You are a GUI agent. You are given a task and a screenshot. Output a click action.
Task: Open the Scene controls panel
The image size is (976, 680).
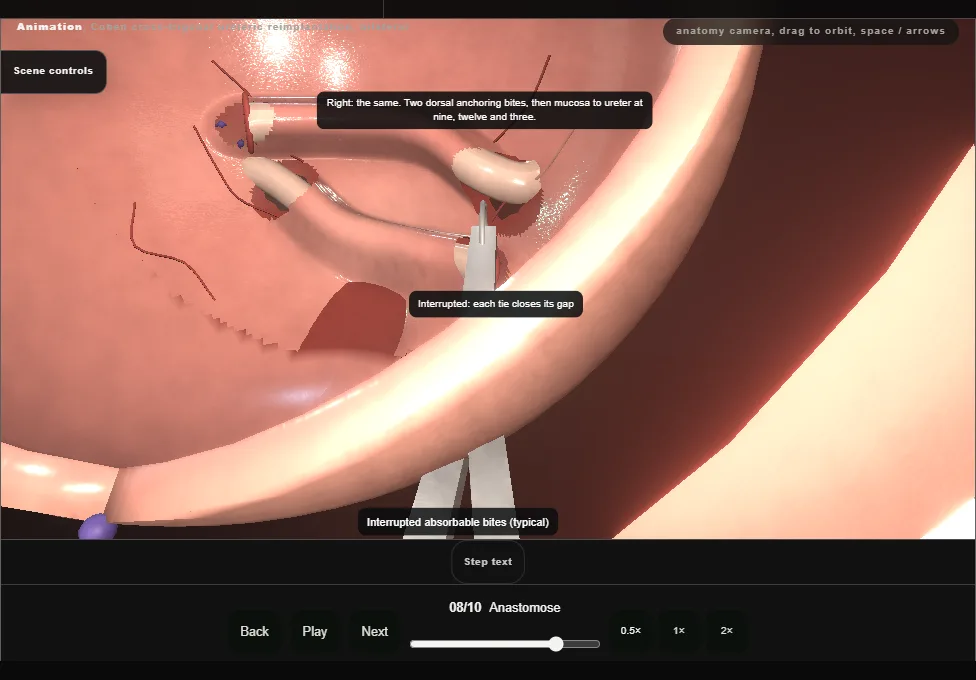[x=53, y=71]
